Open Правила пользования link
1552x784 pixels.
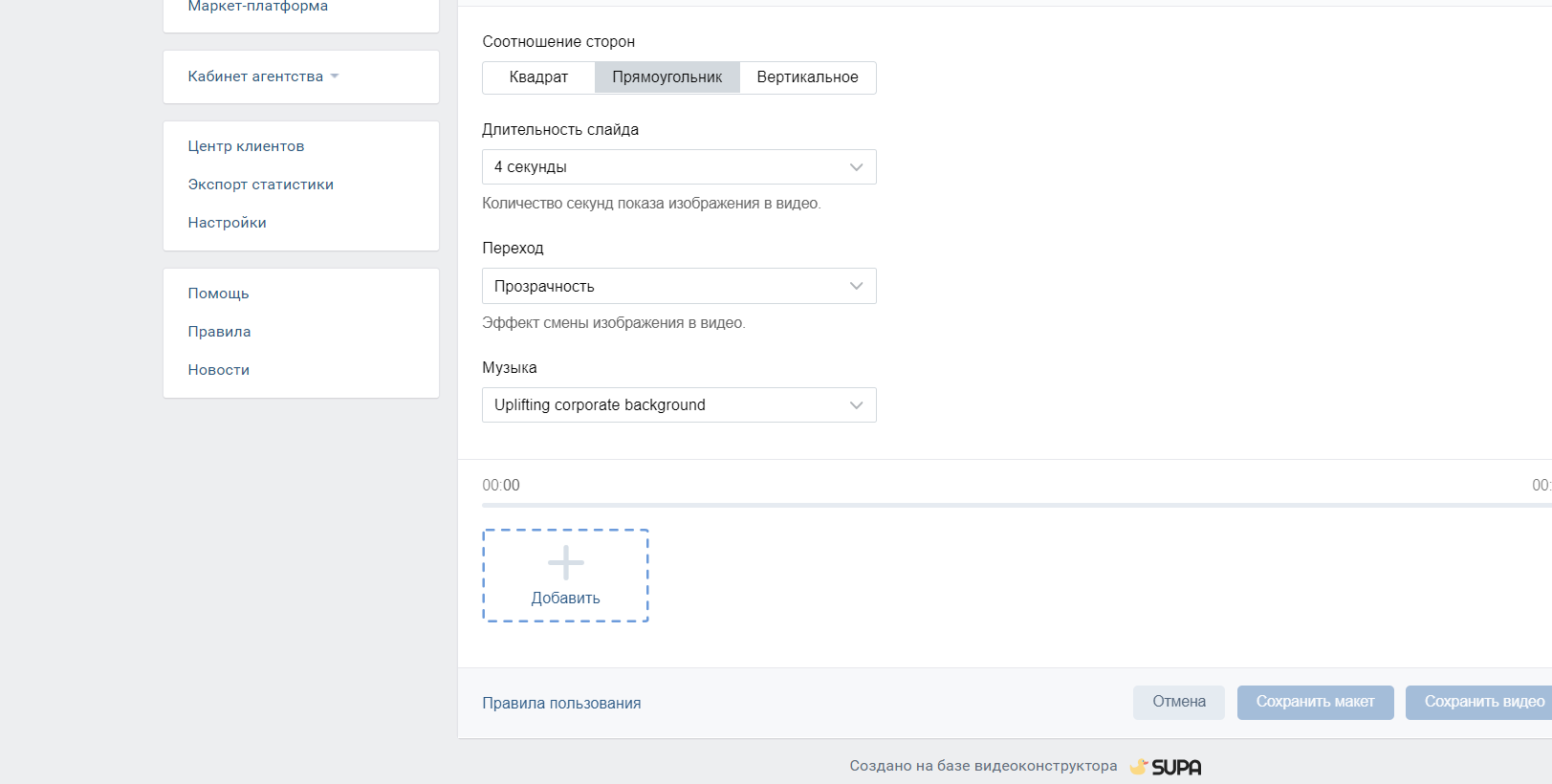coord(561,704)
